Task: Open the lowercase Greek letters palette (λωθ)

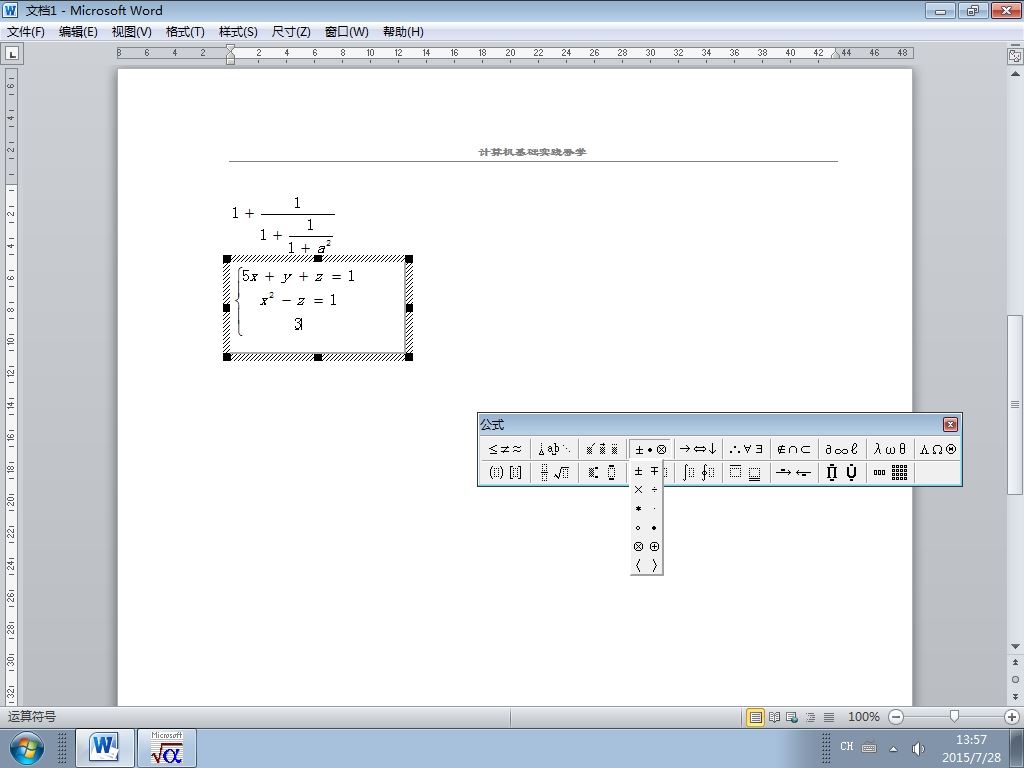Action: (x=889, y=449)
